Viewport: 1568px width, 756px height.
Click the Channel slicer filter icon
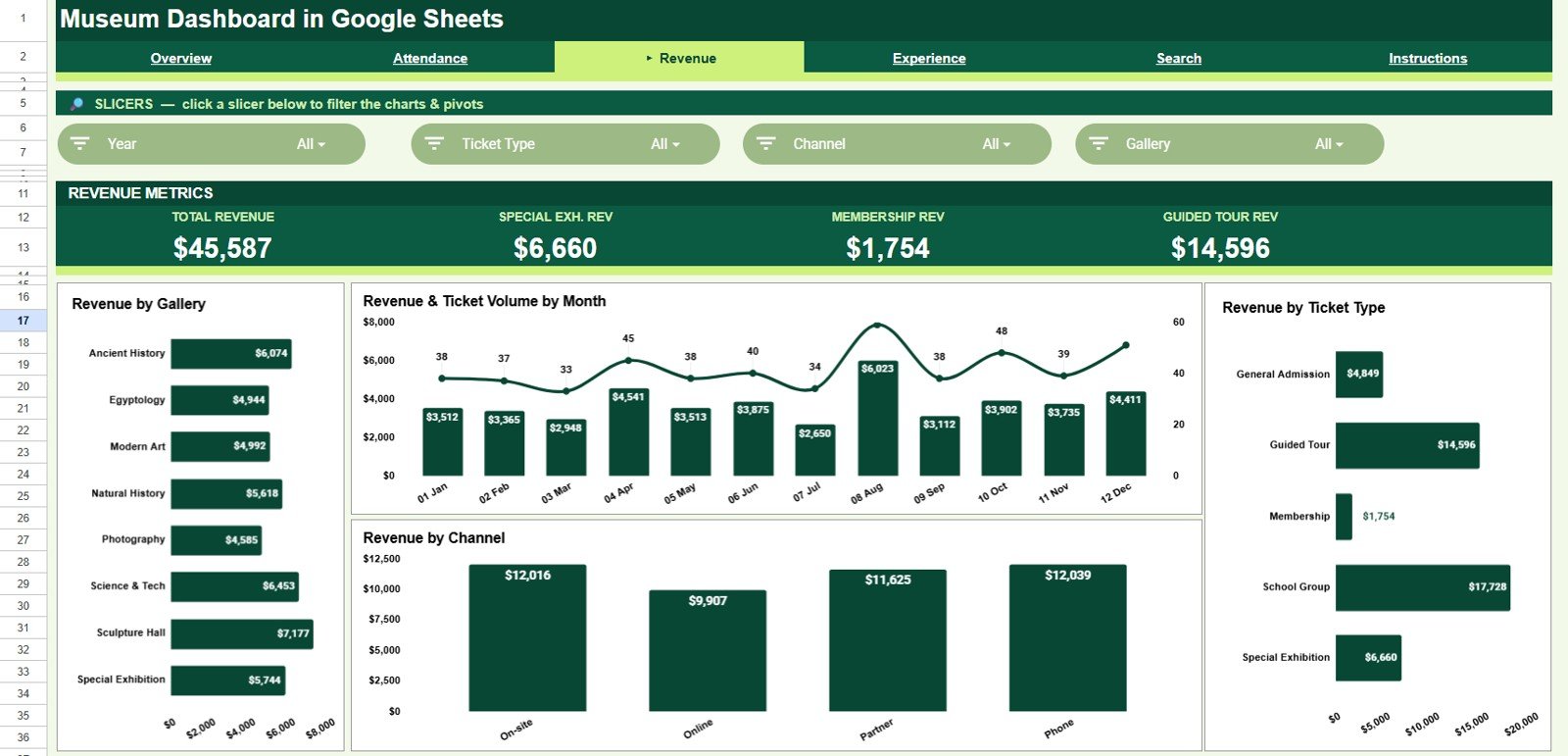coord(766,143)
